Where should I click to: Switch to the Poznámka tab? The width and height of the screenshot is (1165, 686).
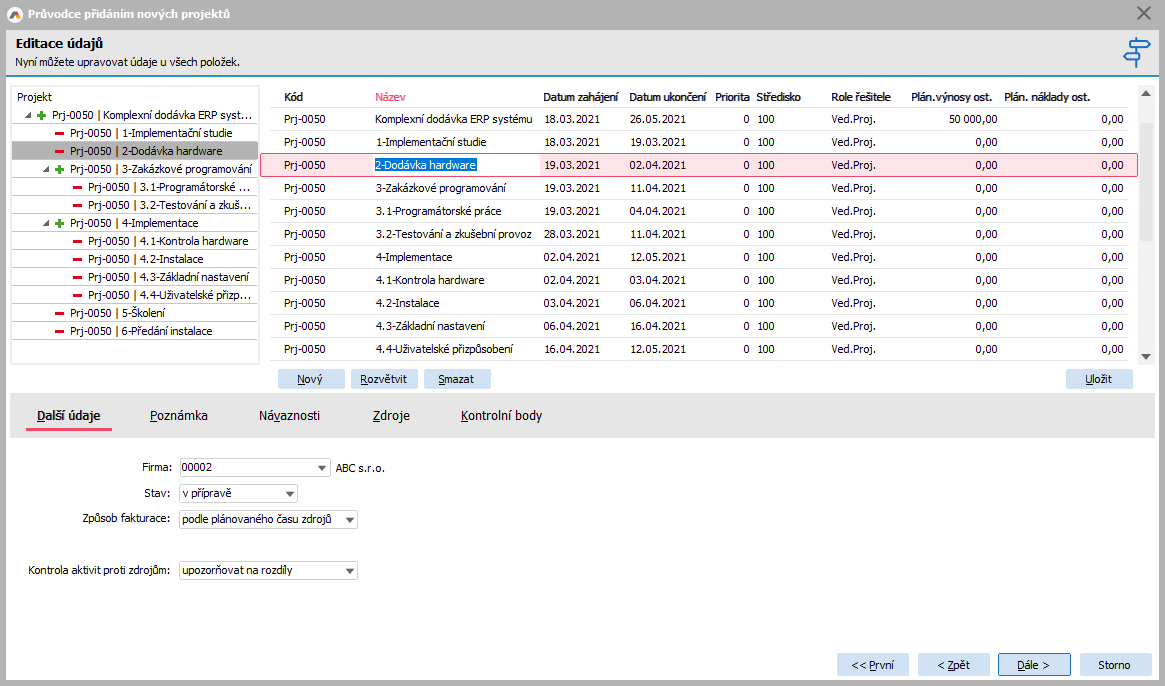(179, 415)
